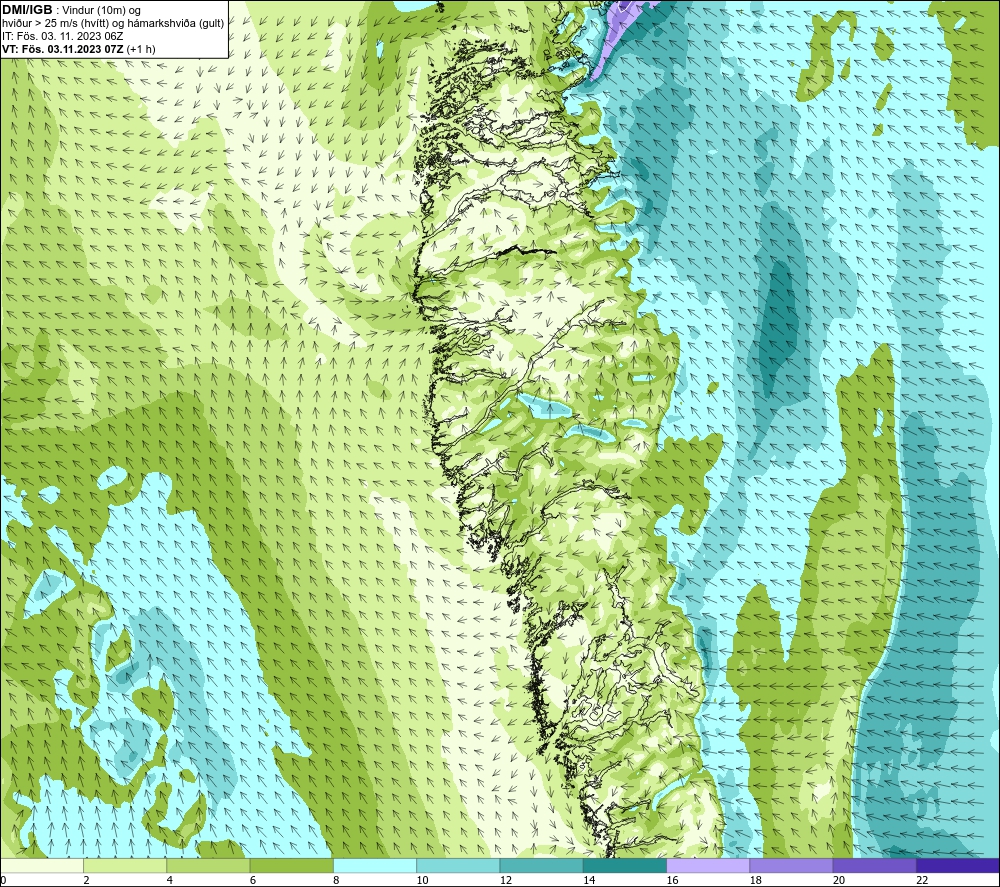Click the 'hviður > 25 m/s' legend line
The image size is (1000, 887).
[113, 24]
